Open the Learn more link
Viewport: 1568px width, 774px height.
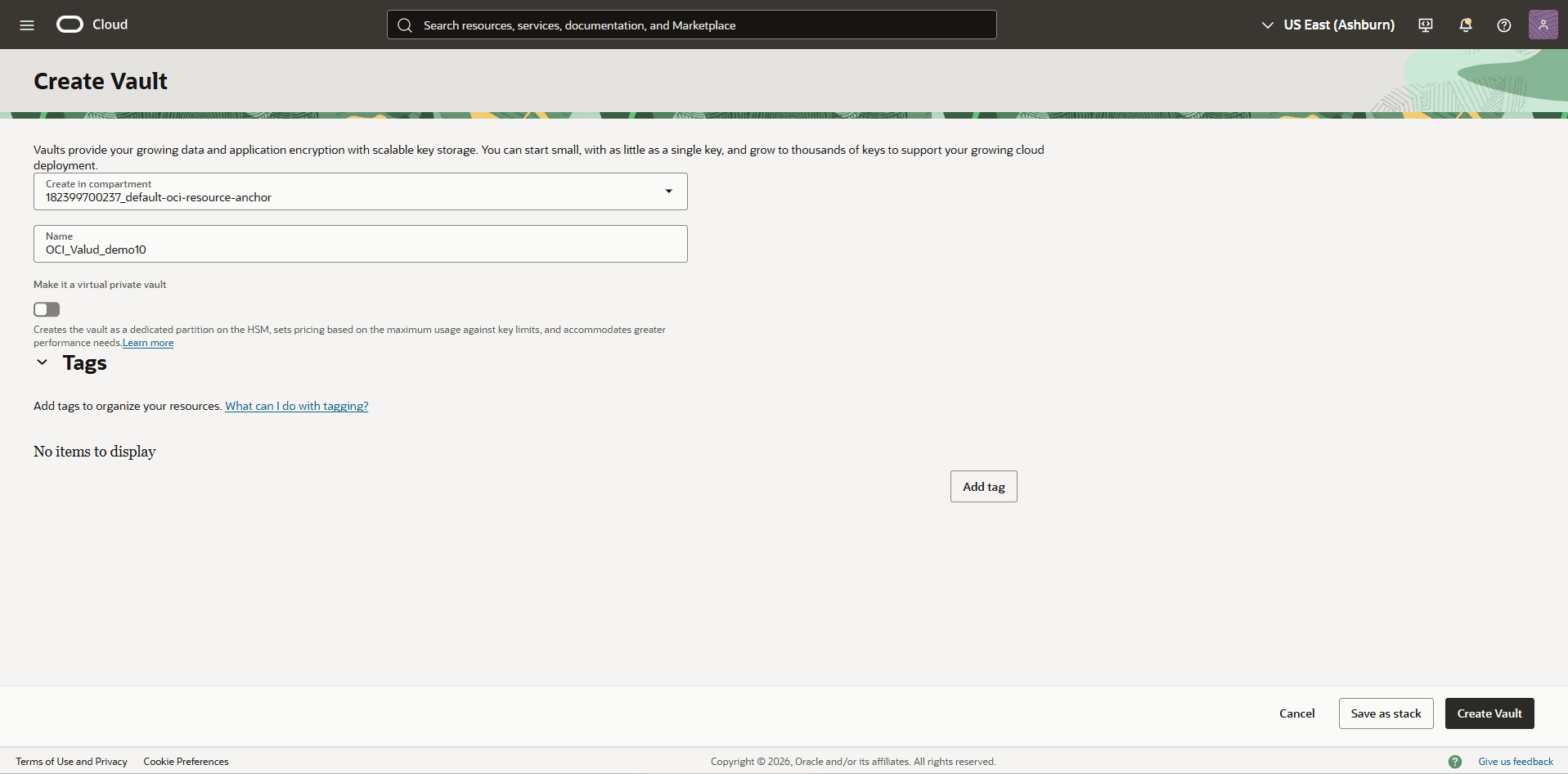148,343
